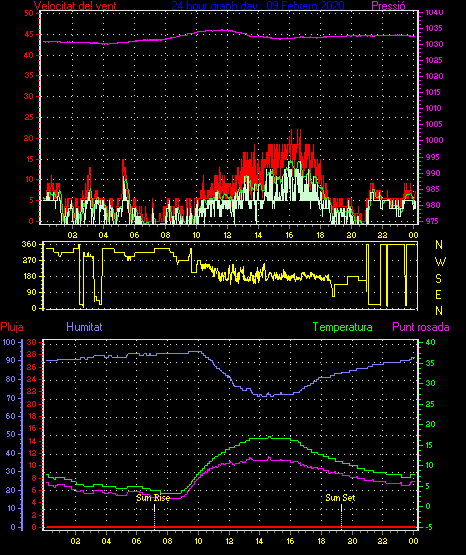Click the 270 wind direction axis value

pyautogui.click(x=29, y=260)
